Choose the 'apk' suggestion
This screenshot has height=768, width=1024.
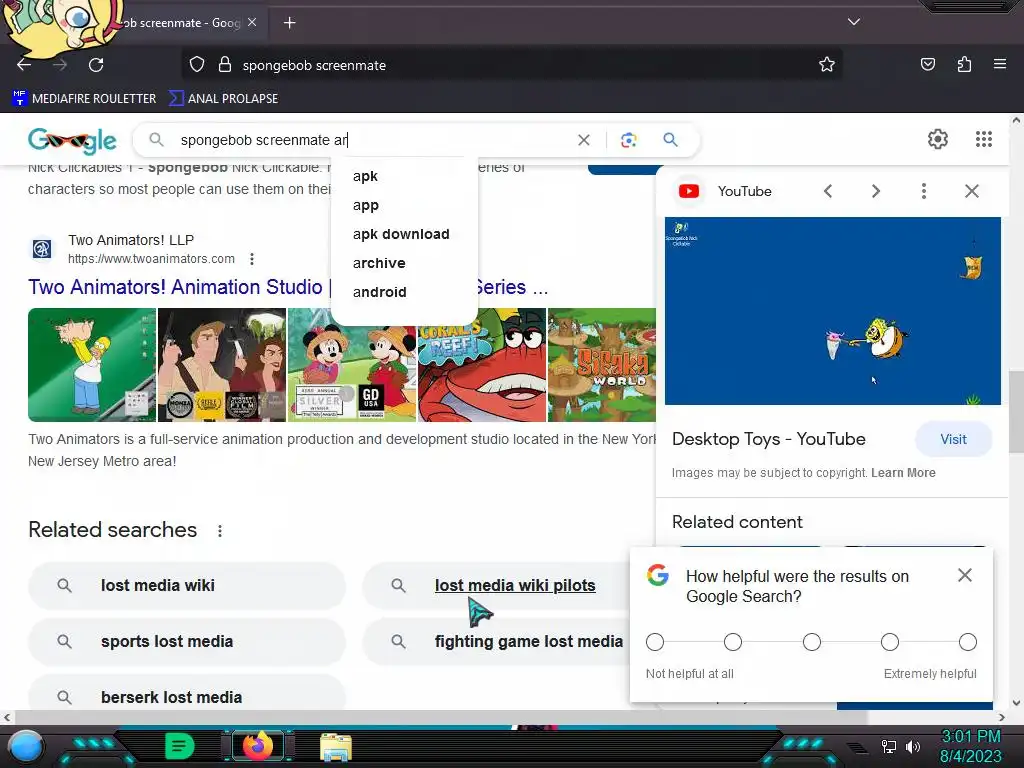click(404, 176)
